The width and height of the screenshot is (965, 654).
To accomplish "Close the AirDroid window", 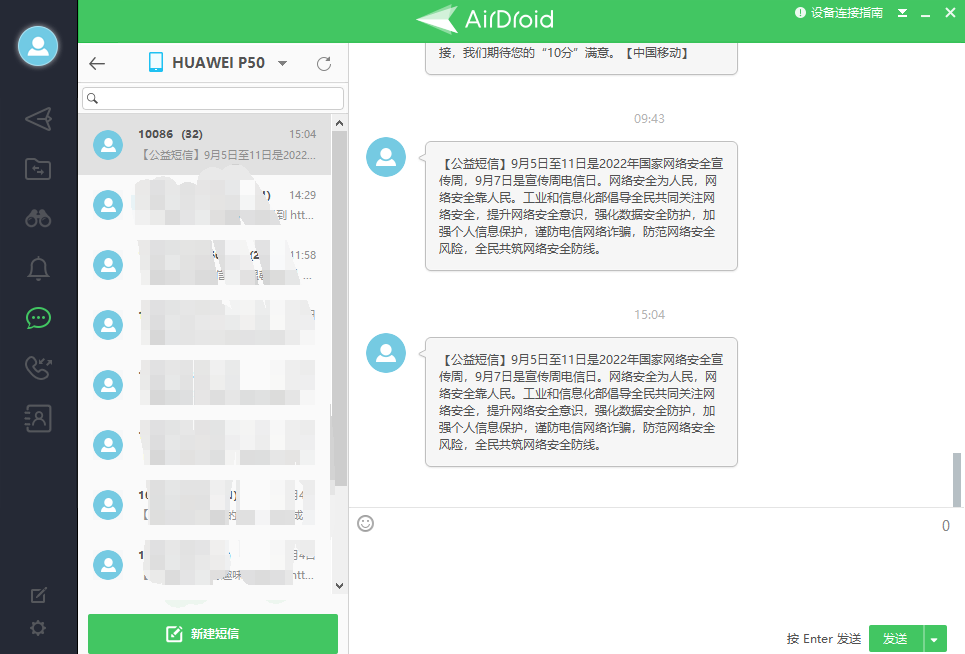I will pos(950,12).
